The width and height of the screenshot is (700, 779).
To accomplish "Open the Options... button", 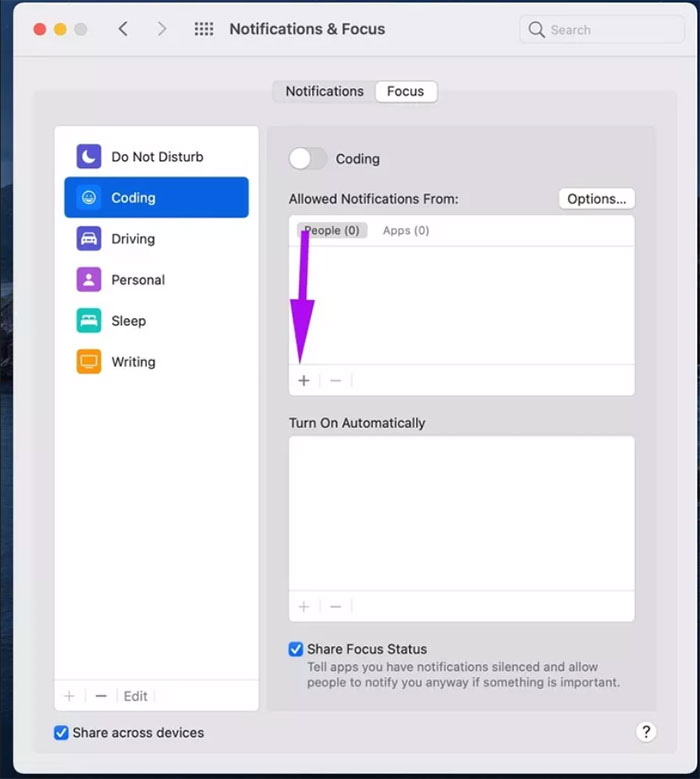I will coord(596,199).
